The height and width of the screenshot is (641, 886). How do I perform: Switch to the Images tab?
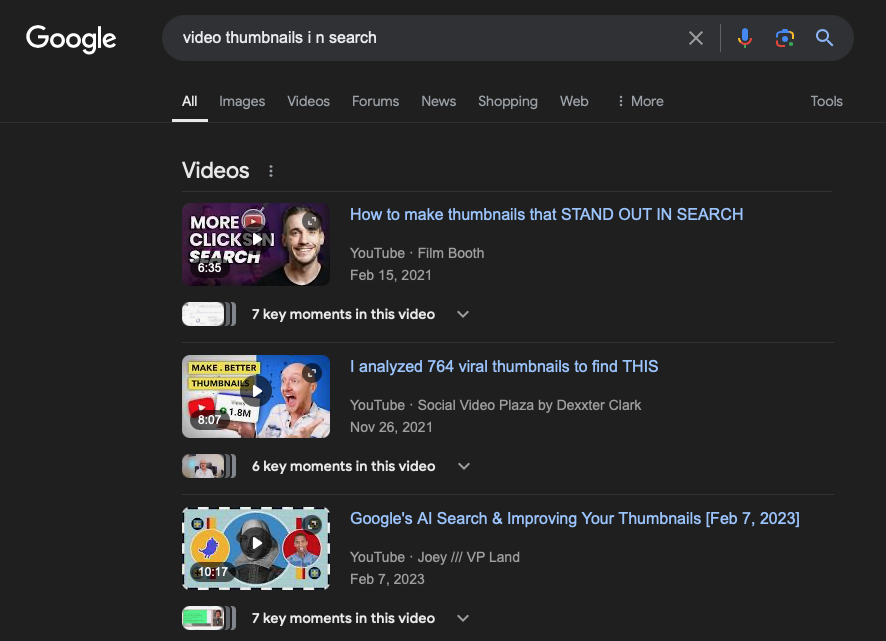[242, 101]
